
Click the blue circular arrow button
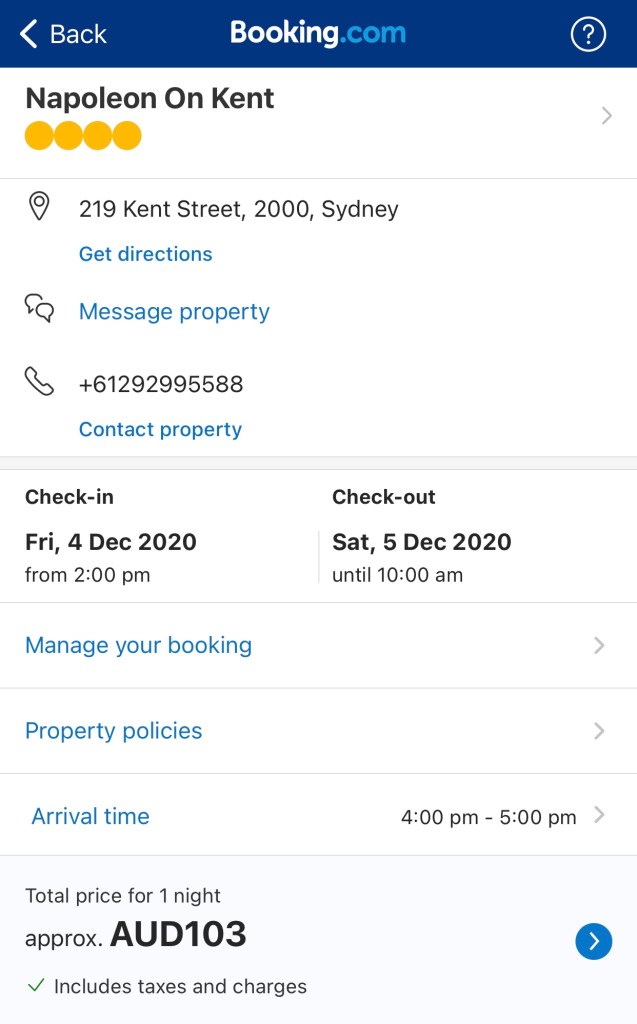[593, 941]
